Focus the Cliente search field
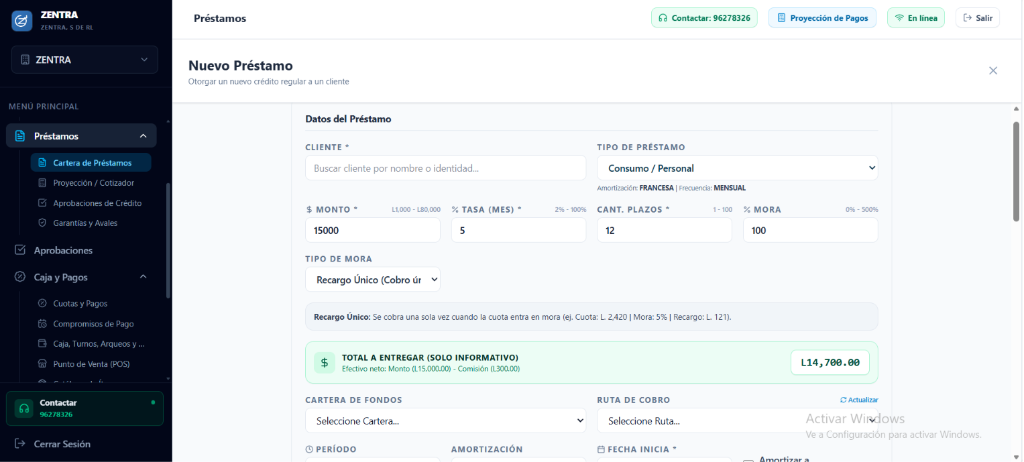 (x=445, y=168)
